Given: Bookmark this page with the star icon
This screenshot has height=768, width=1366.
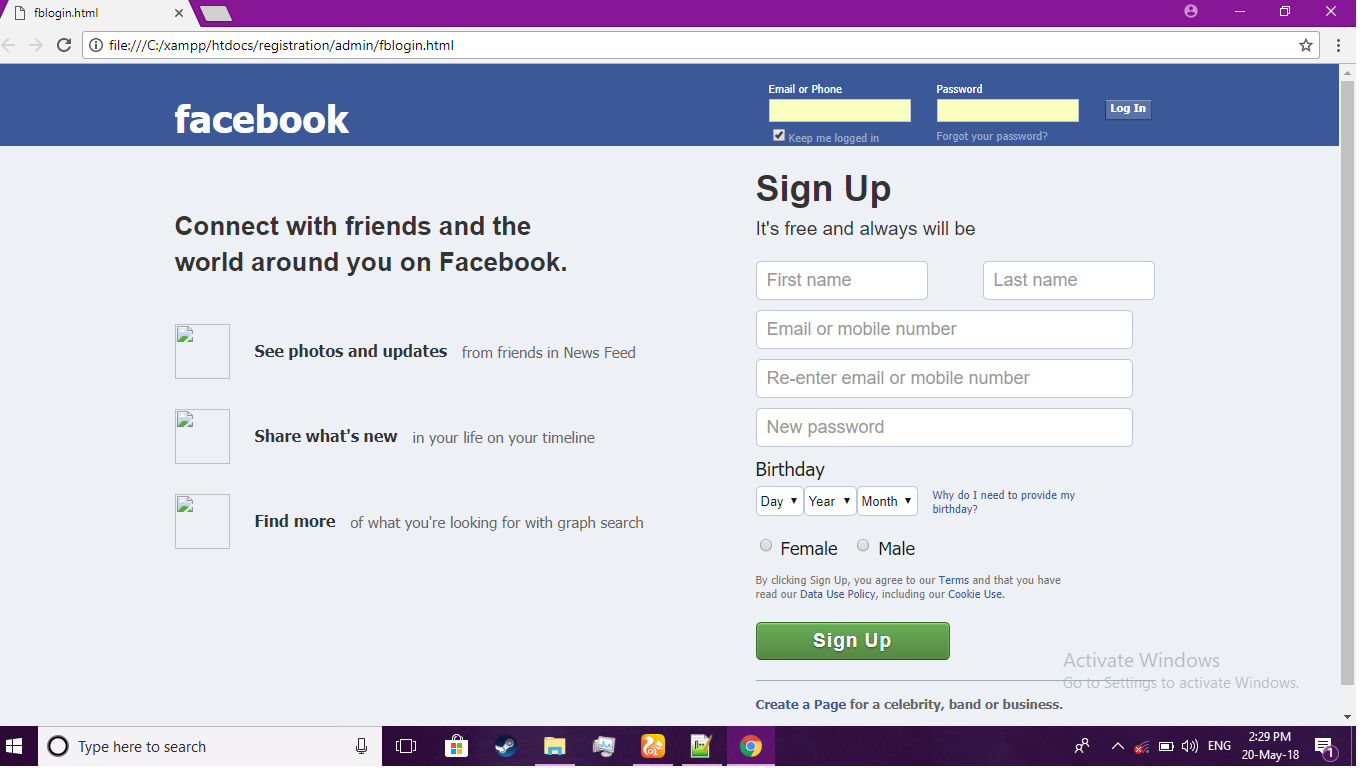Looking at the screenshot, I should click(x=1306, y=45).
